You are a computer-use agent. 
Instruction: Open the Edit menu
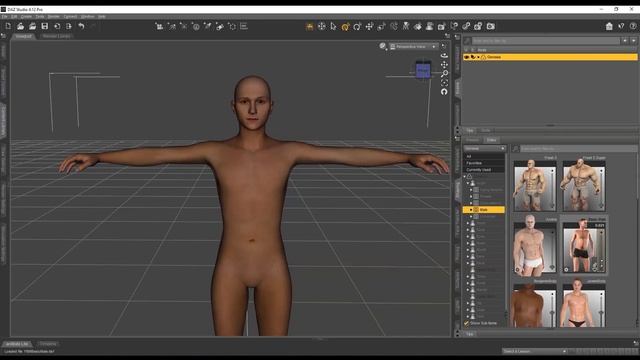14,17
